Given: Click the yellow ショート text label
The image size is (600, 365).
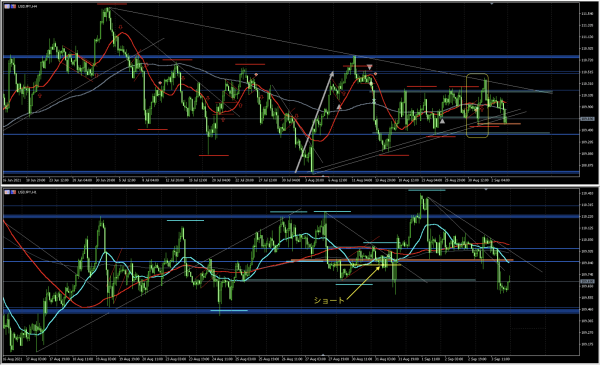Looking at the screenshot, I should 329,301.
